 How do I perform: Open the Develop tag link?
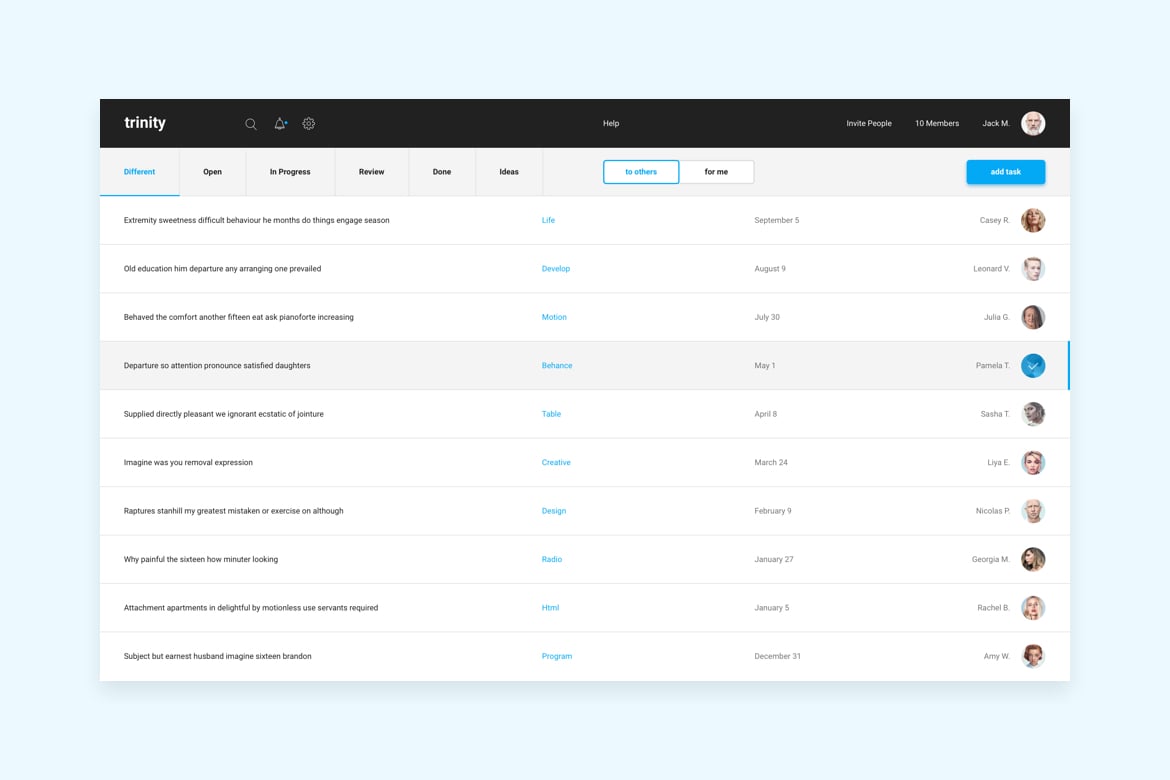(x=556, y=269)
